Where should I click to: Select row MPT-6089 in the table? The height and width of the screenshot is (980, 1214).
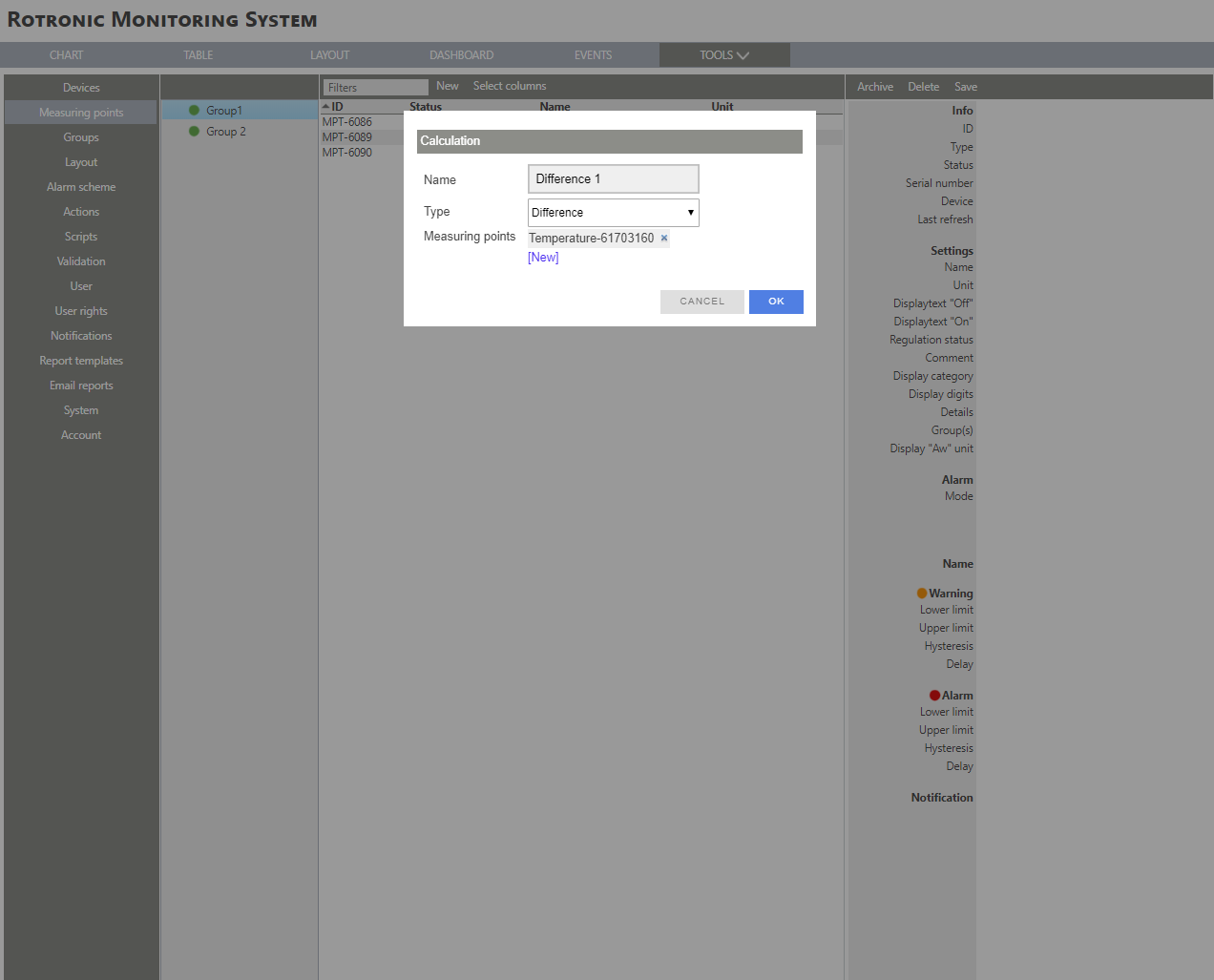[x=347, y=137]
